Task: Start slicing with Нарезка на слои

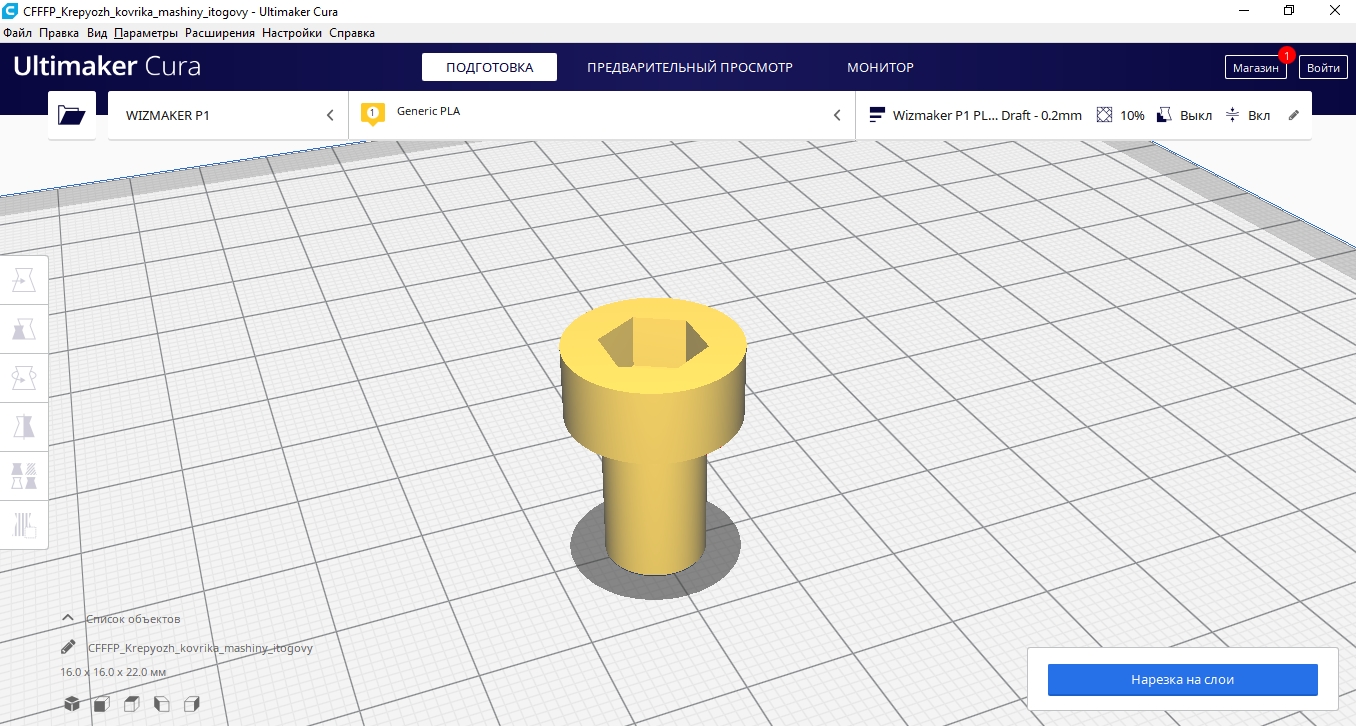Action: [1183, 679]
